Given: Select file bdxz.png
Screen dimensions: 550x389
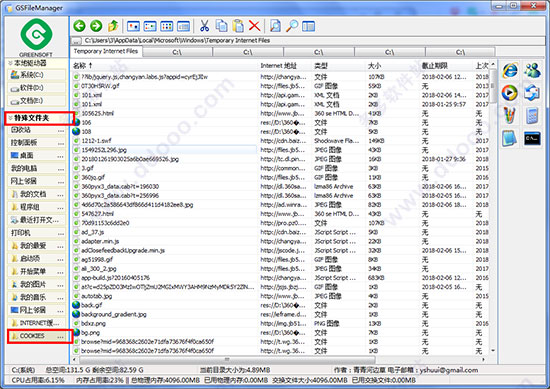Looking at the screenshot, I should click(93, 323).
